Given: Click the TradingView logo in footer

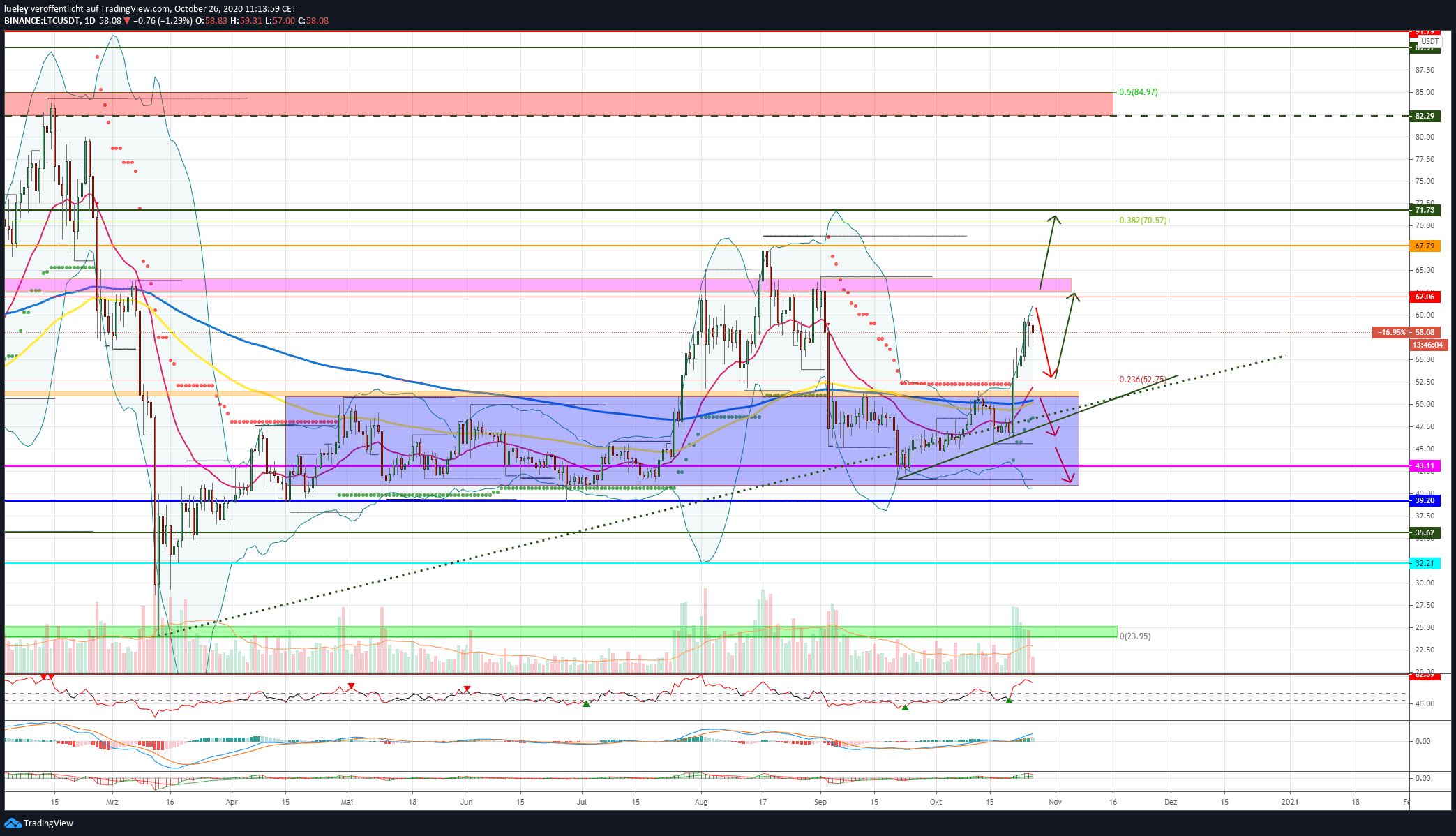Looking at the screenshot, I should [x=39, y=823].
